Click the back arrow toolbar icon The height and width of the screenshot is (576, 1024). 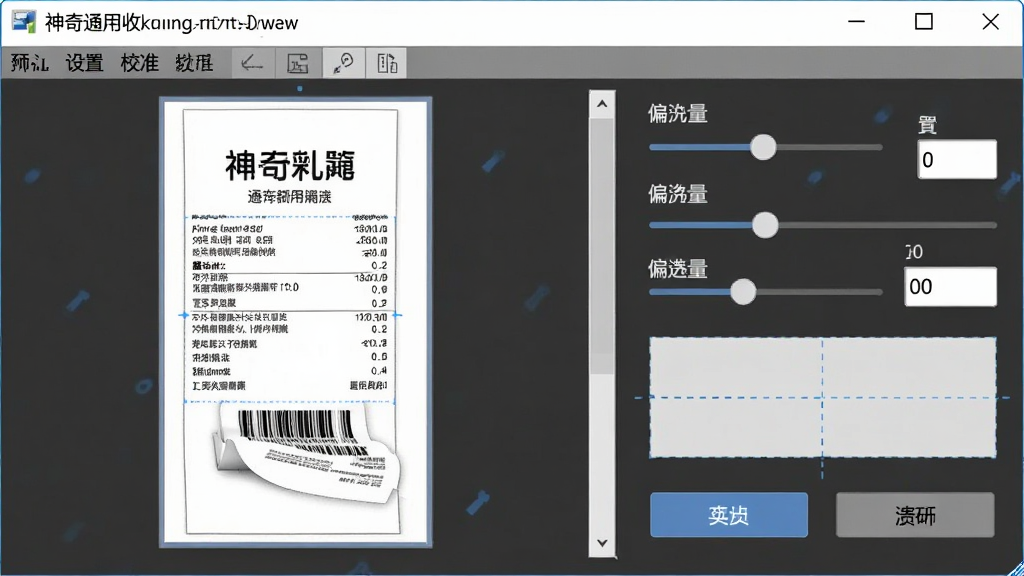(x=253, y=63)
